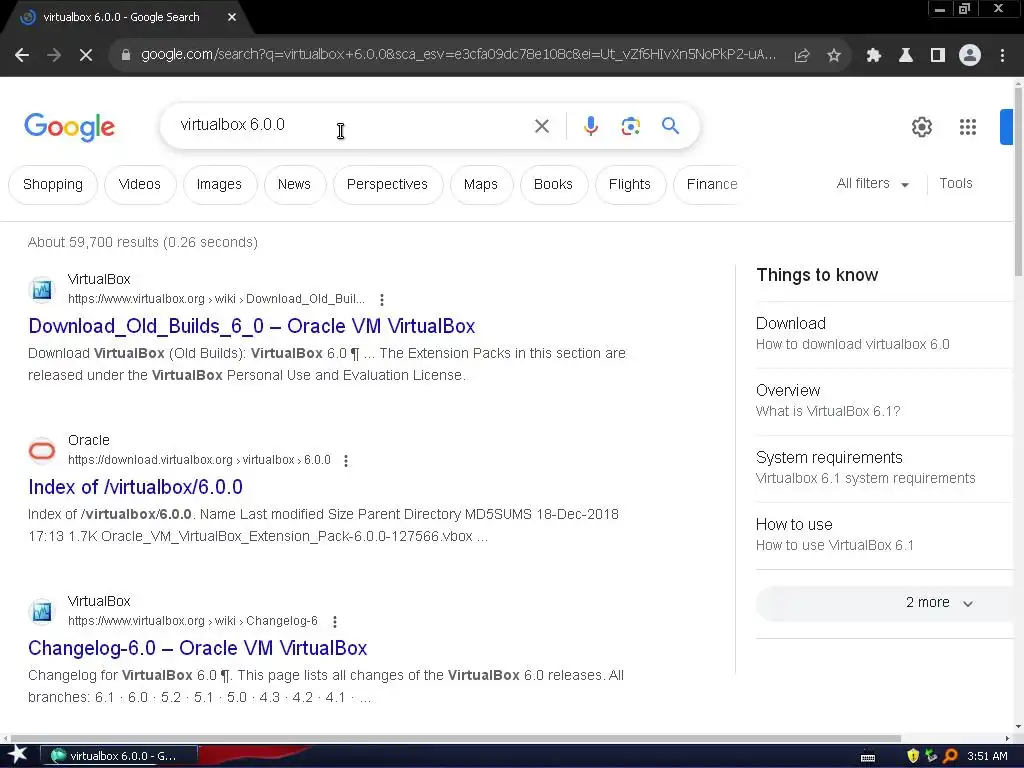
Task: Click VirtualBox favicon of the first result
Action: point(42,289)
